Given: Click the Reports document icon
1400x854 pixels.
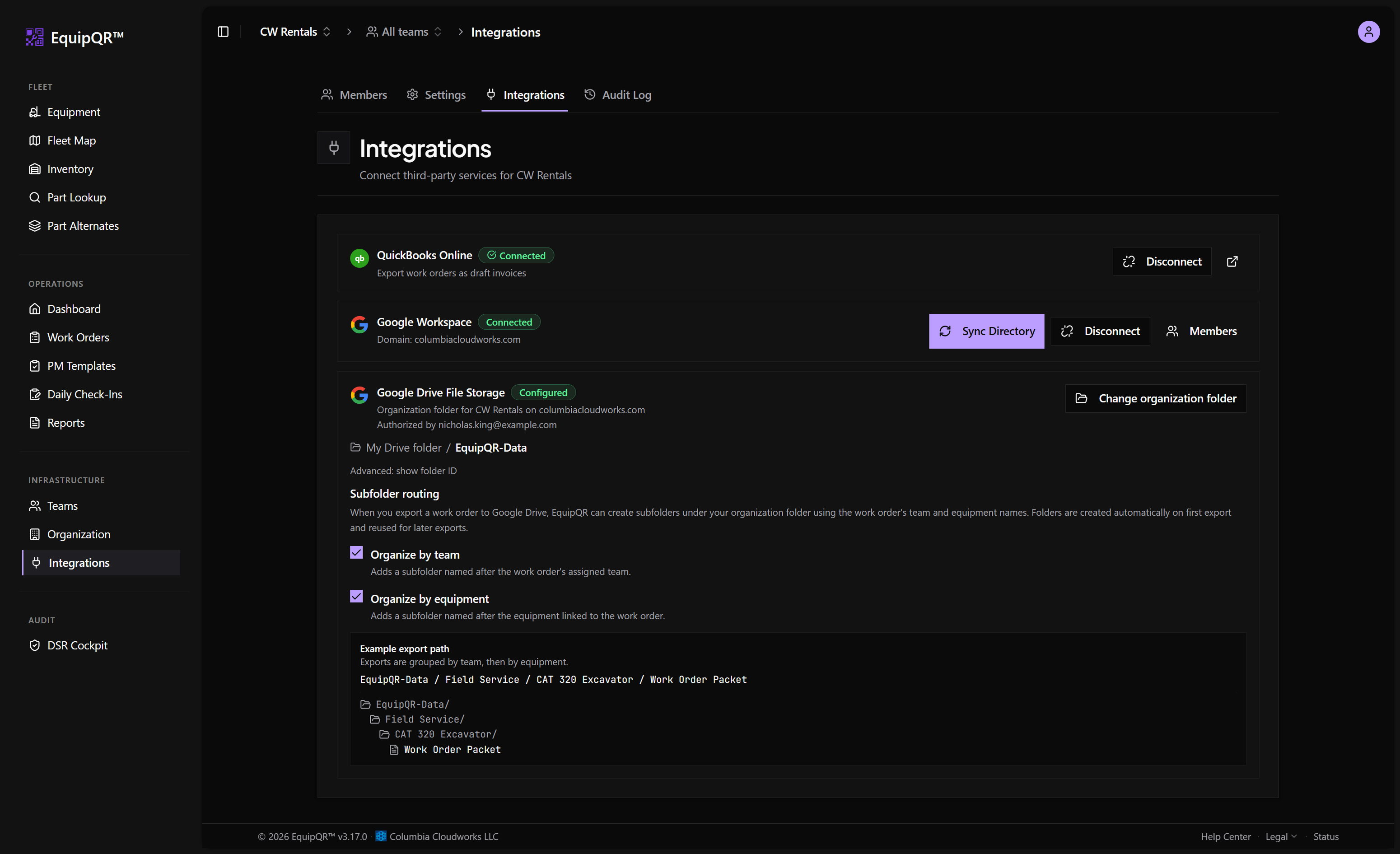Looking at the screenshot, I should coord(35,422).
